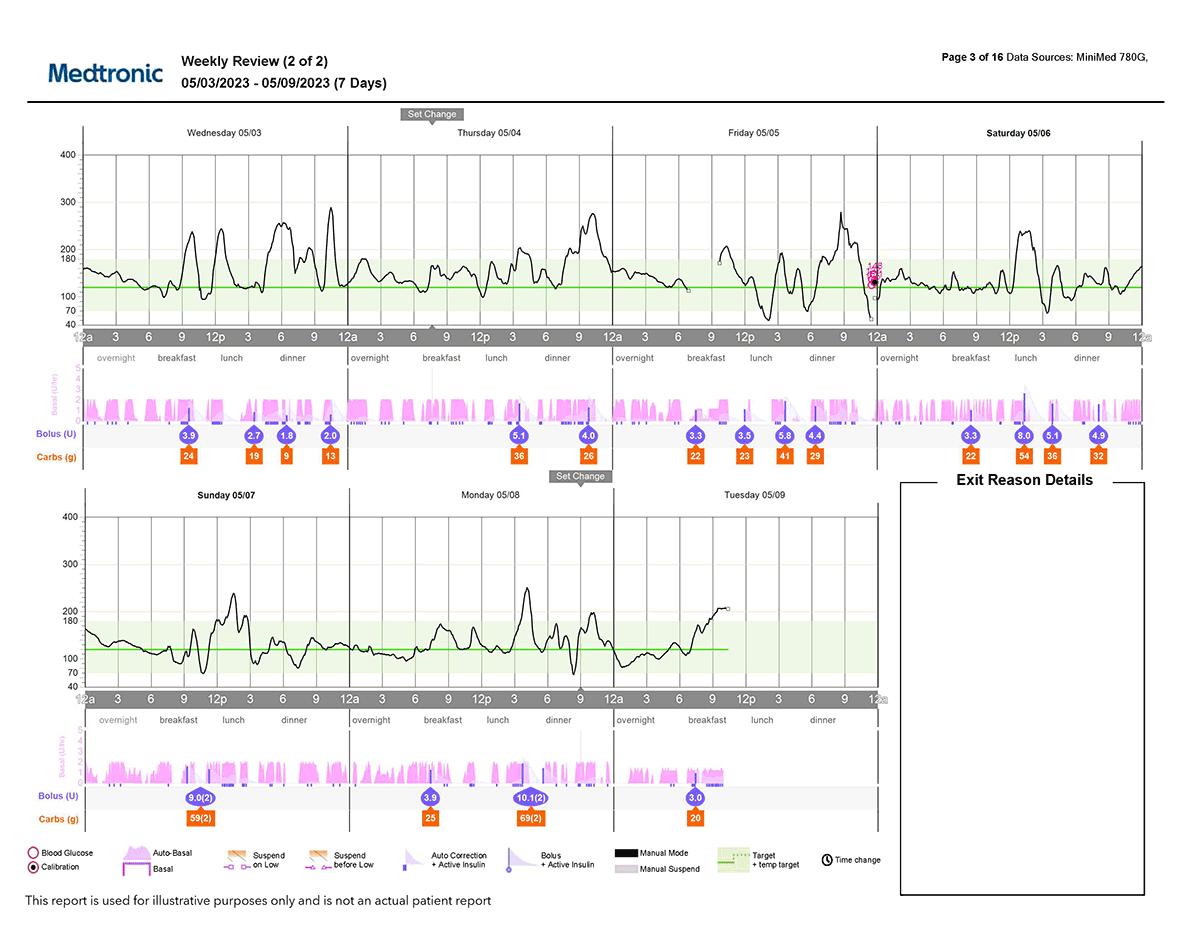Click the 2.0 U bolus bubble

[330, 436]
